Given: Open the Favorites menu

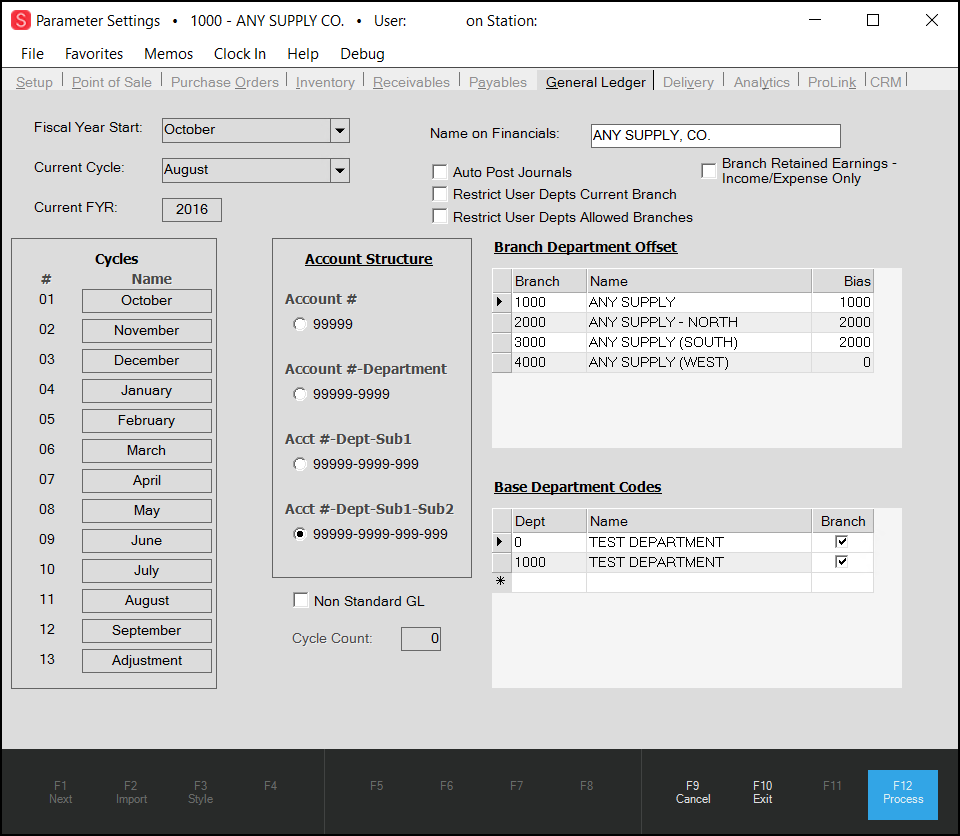Looking at the screenshot, I should (x=94, y=54).
